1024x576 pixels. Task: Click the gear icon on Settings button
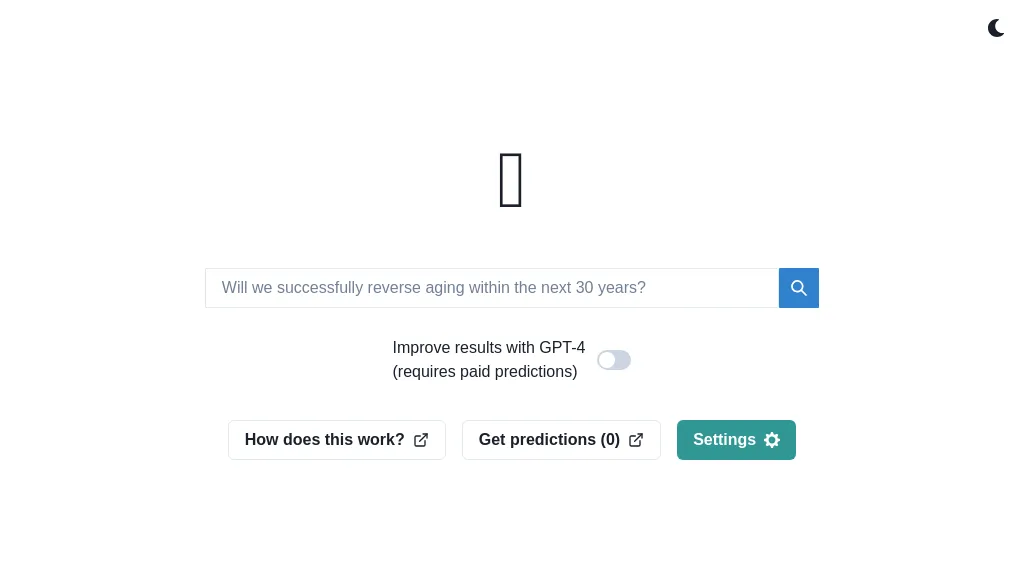(x=772, y=440)
